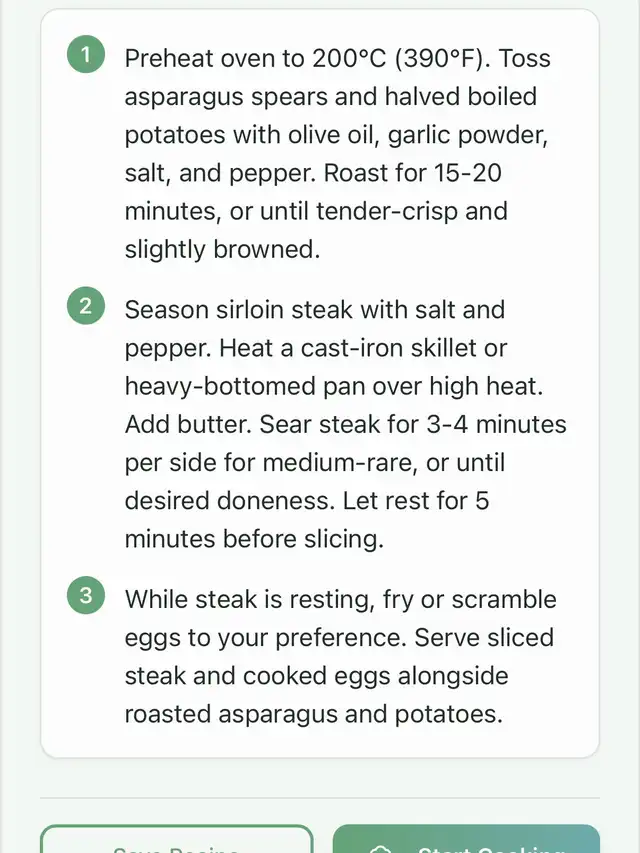Click the "200°C (390°F)" temperature text
The image size is (640, 853).
(400, 58)
